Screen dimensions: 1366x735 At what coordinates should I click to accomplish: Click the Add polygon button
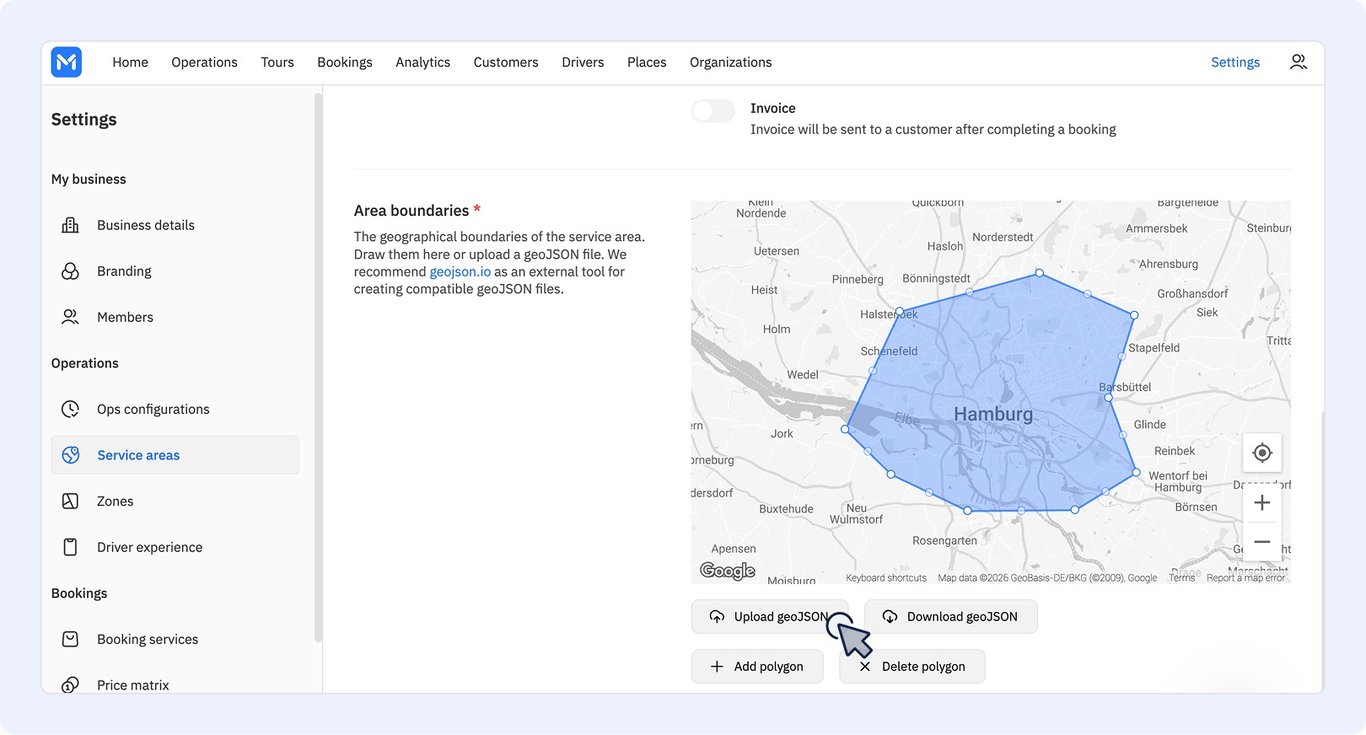point(757,667)
